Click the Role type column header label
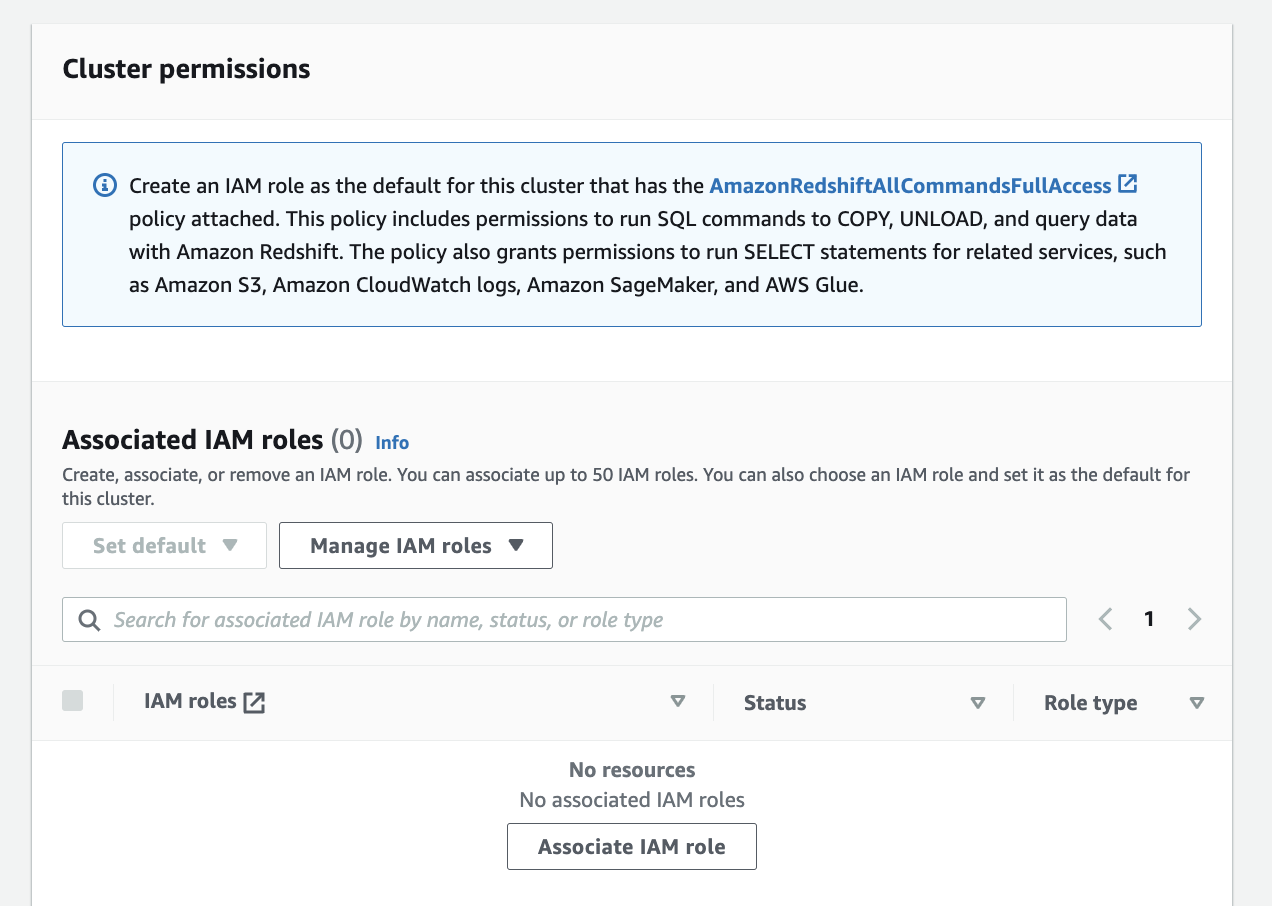The image size is (1272, 906). 1090,703
